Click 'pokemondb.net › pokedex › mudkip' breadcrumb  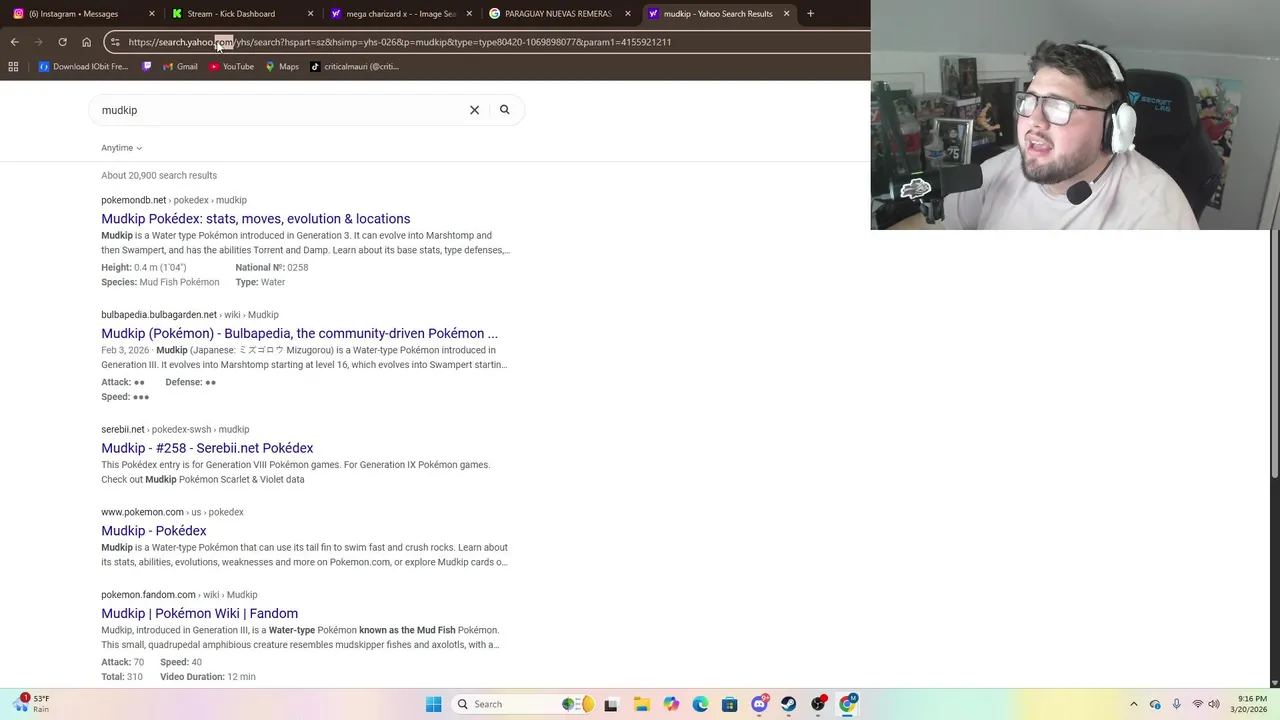(x=174, y=200)
